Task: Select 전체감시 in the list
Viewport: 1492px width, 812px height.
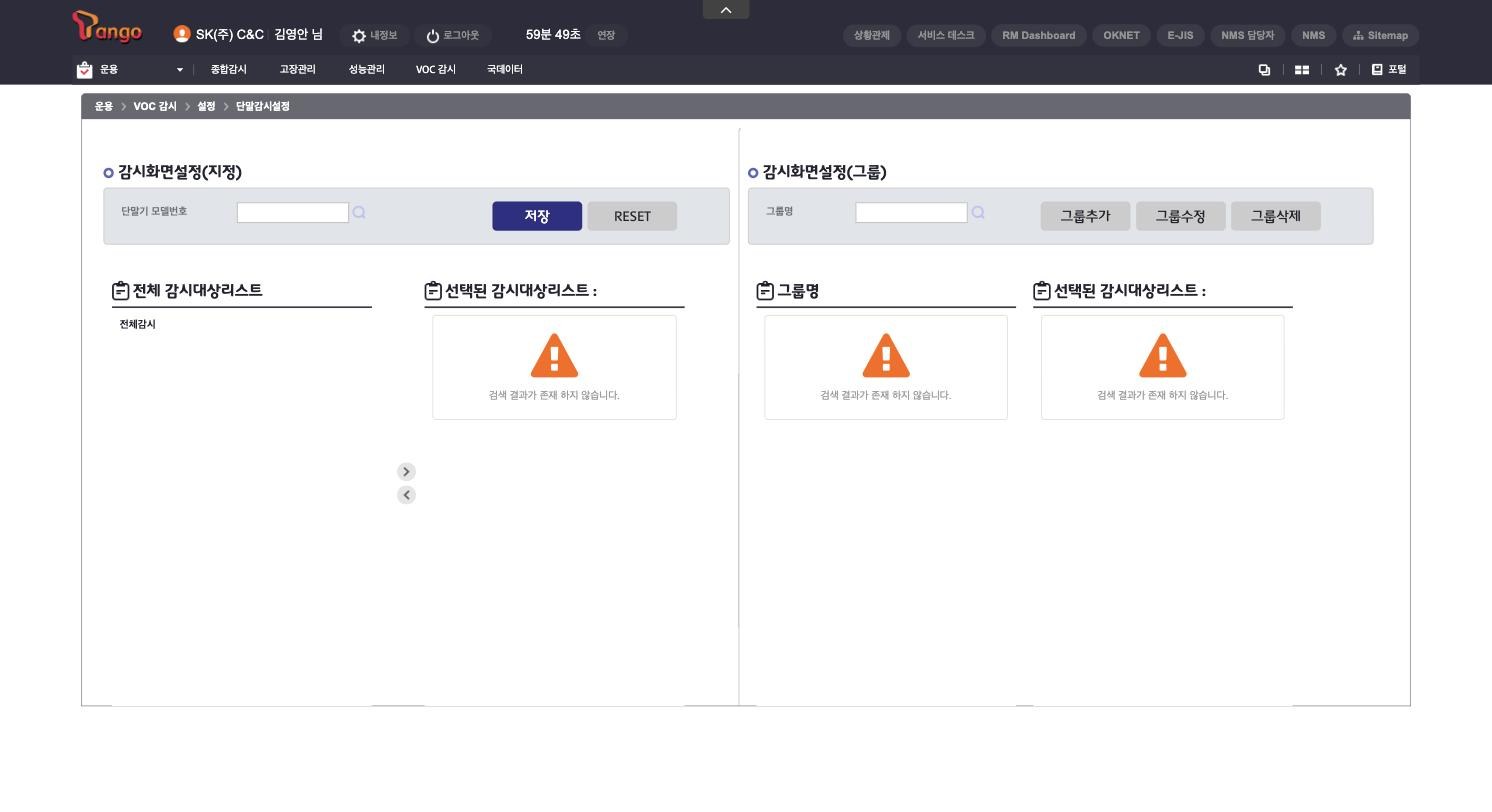Action: click(138, 324)
